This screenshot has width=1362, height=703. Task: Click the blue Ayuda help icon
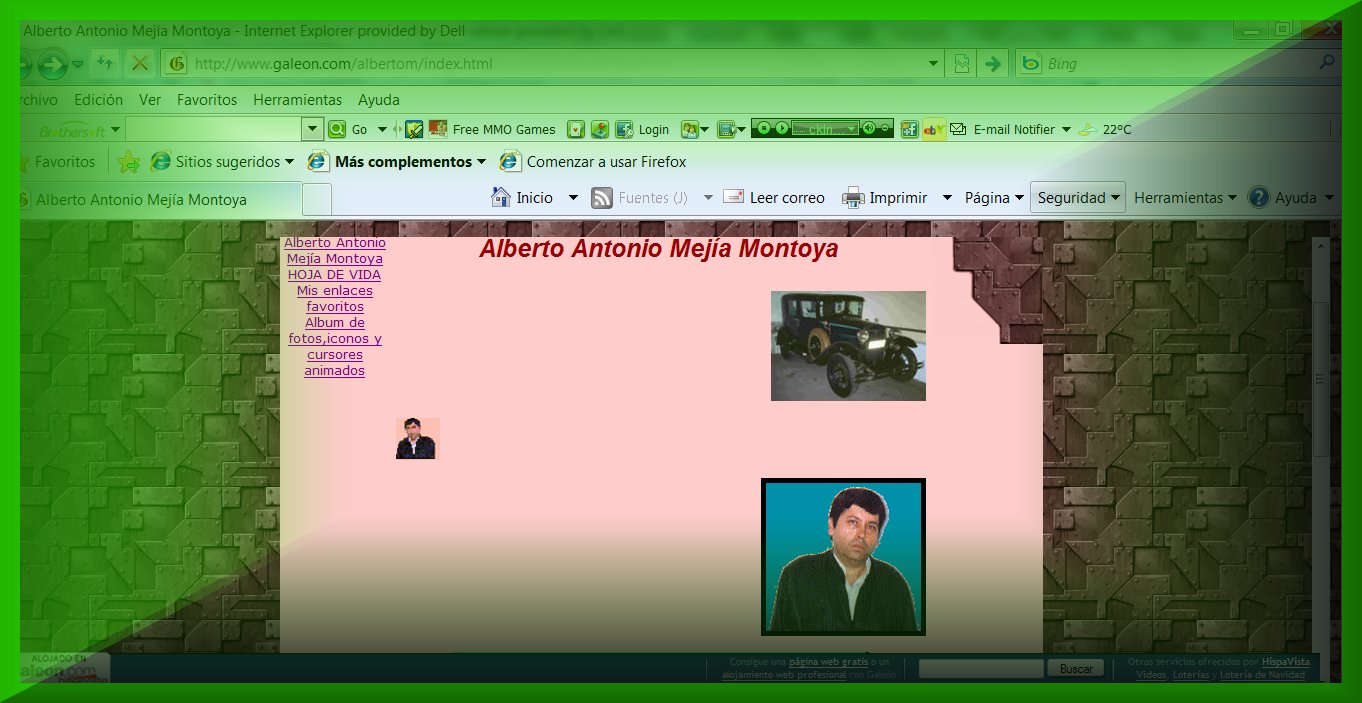[1259, 198]
